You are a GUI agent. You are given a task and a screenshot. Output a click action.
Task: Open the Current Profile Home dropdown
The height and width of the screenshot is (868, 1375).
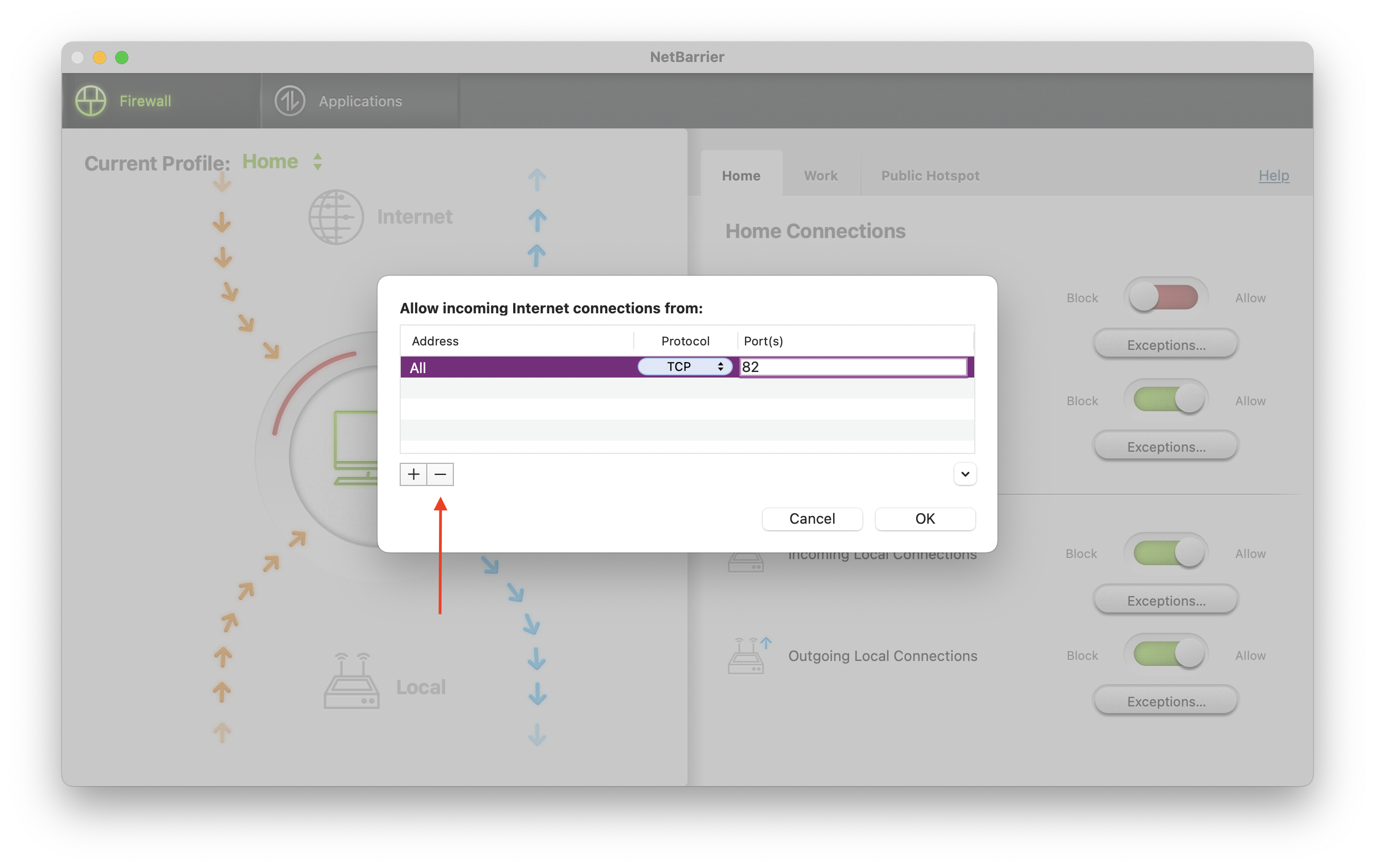(283, 162)
